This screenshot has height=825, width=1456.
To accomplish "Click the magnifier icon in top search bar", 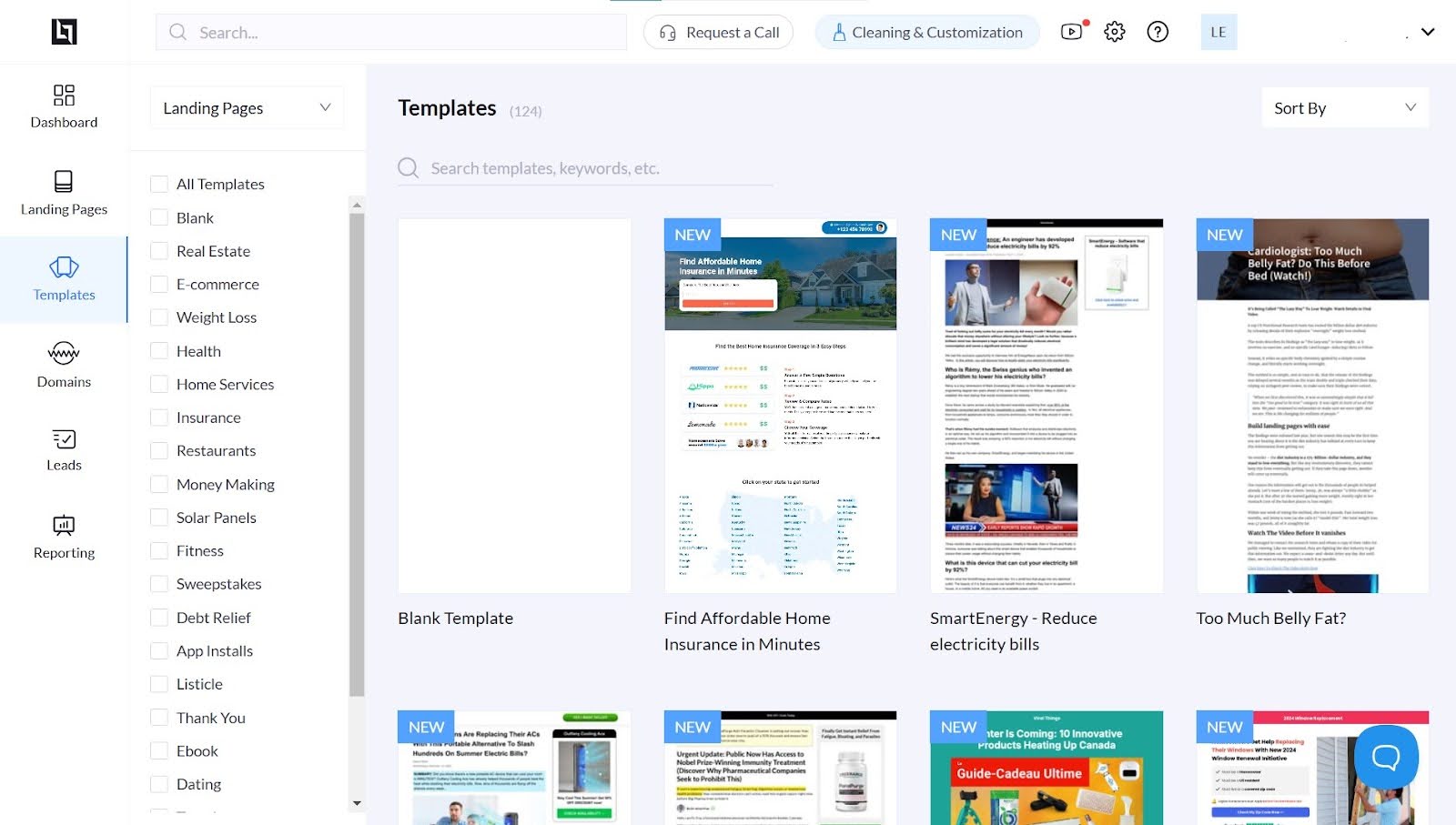I will (178, 32).
